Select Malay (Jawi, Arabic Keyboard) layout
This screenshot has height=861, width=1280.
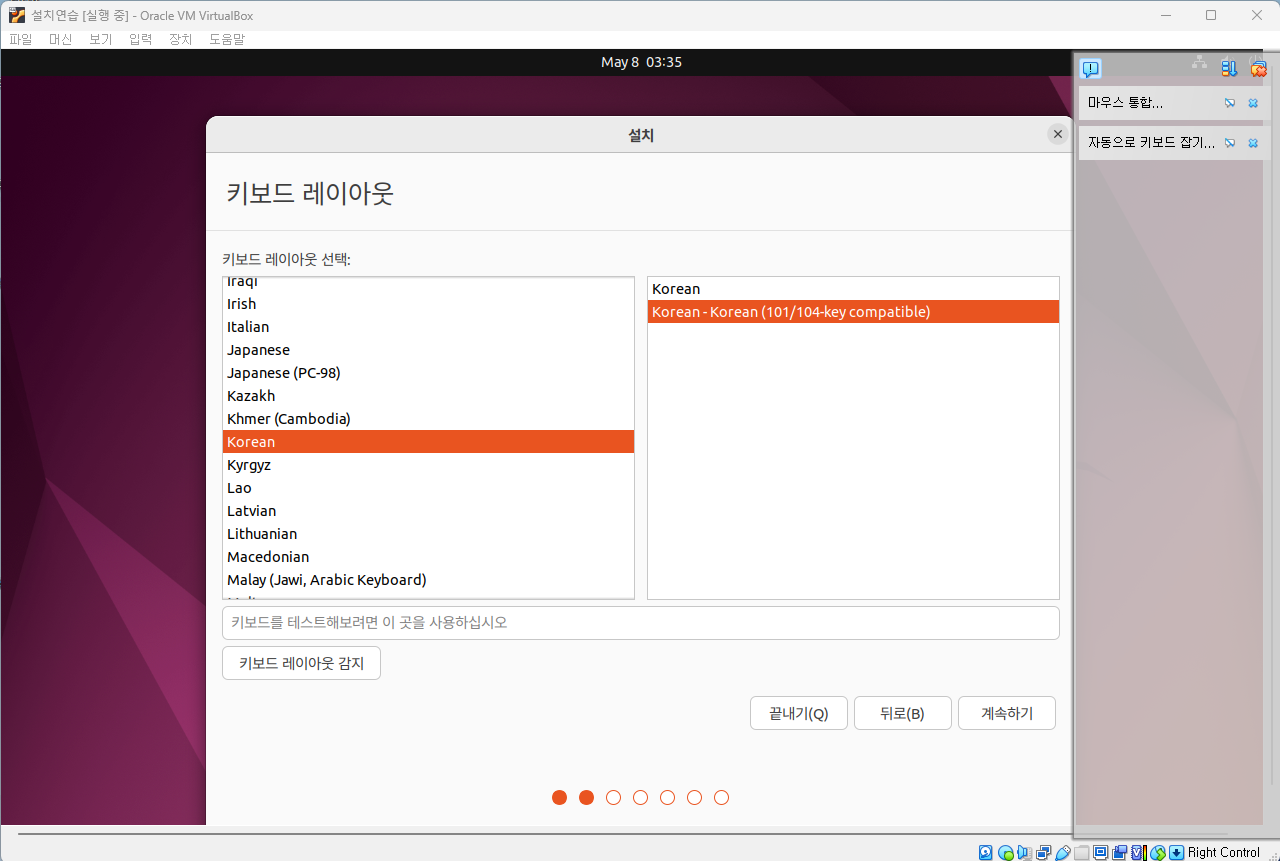[x=428, y=580]
